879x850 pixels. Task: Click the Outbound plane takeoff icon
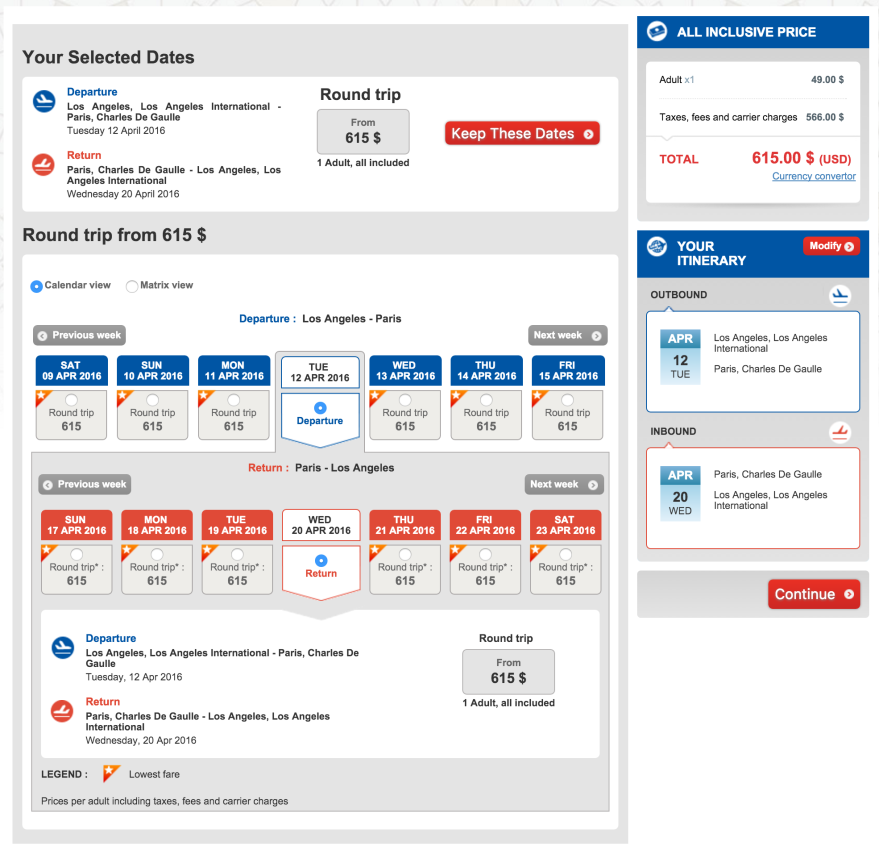pos(840,295)
